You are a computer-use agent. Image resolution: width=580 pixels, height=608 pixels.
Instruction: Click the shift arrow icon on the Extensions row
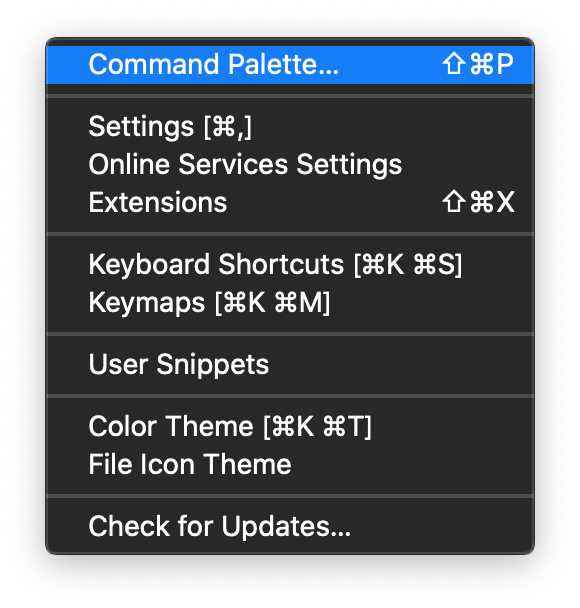tap(454, 202)
